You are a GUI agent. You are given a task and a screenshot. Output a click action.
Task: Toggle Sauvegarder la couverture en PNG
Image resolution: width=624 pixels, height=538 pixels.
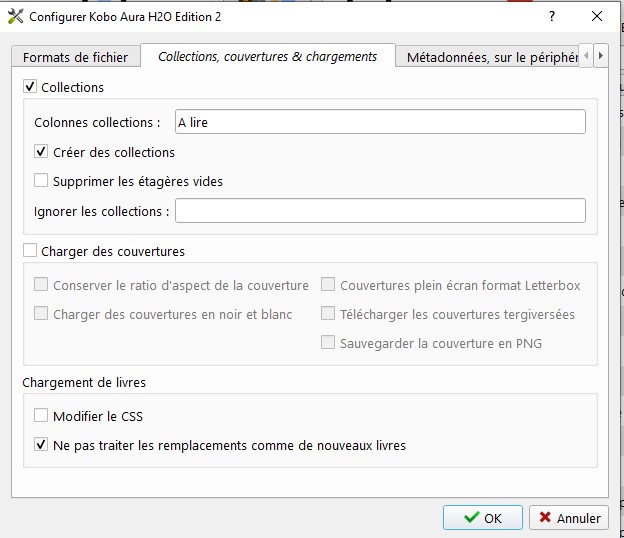(x=328, y=343)
